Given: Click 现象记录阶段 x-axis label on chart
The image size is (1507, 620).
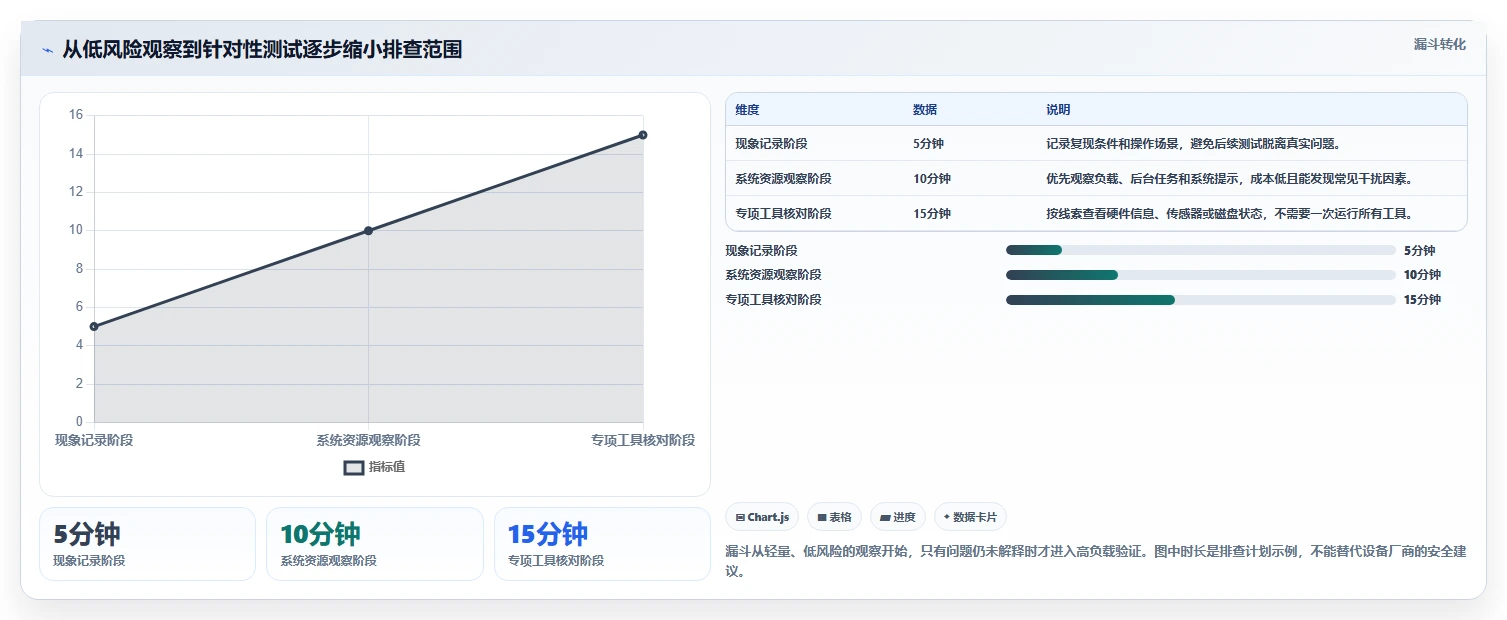Looking at the screenshot, I should point(94,440).
